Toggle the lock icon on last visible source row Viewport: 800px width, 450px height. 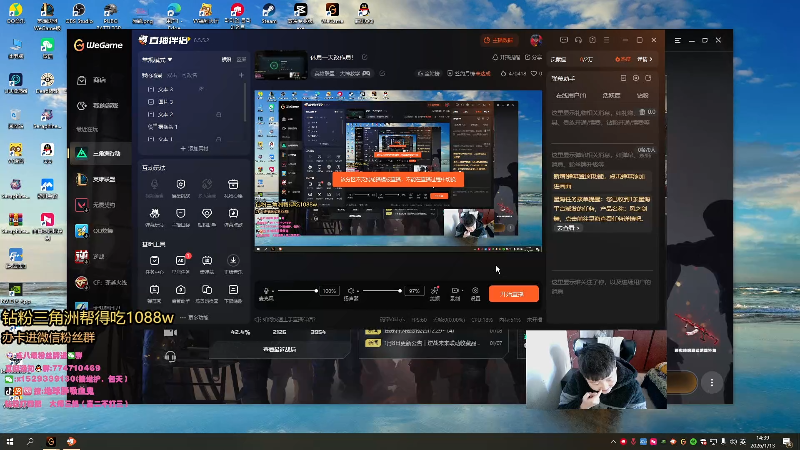tap(218, 139)
